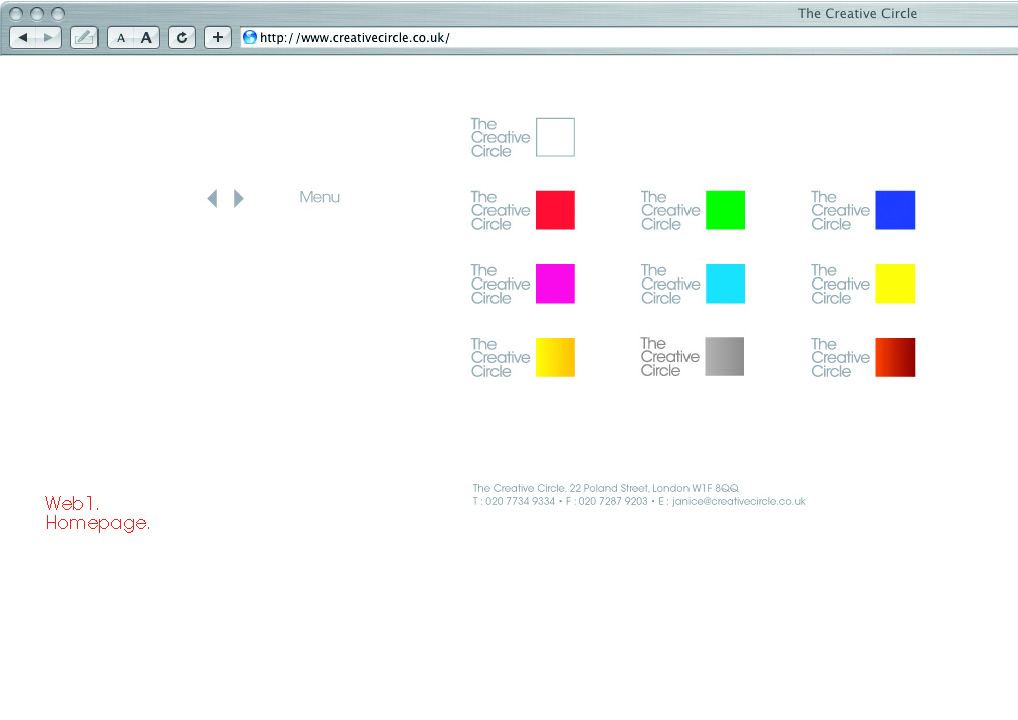Viewport: 1018px width, 720px height.
Task: Click the left triangle page arrow
Action: click(x=212, y=198)
